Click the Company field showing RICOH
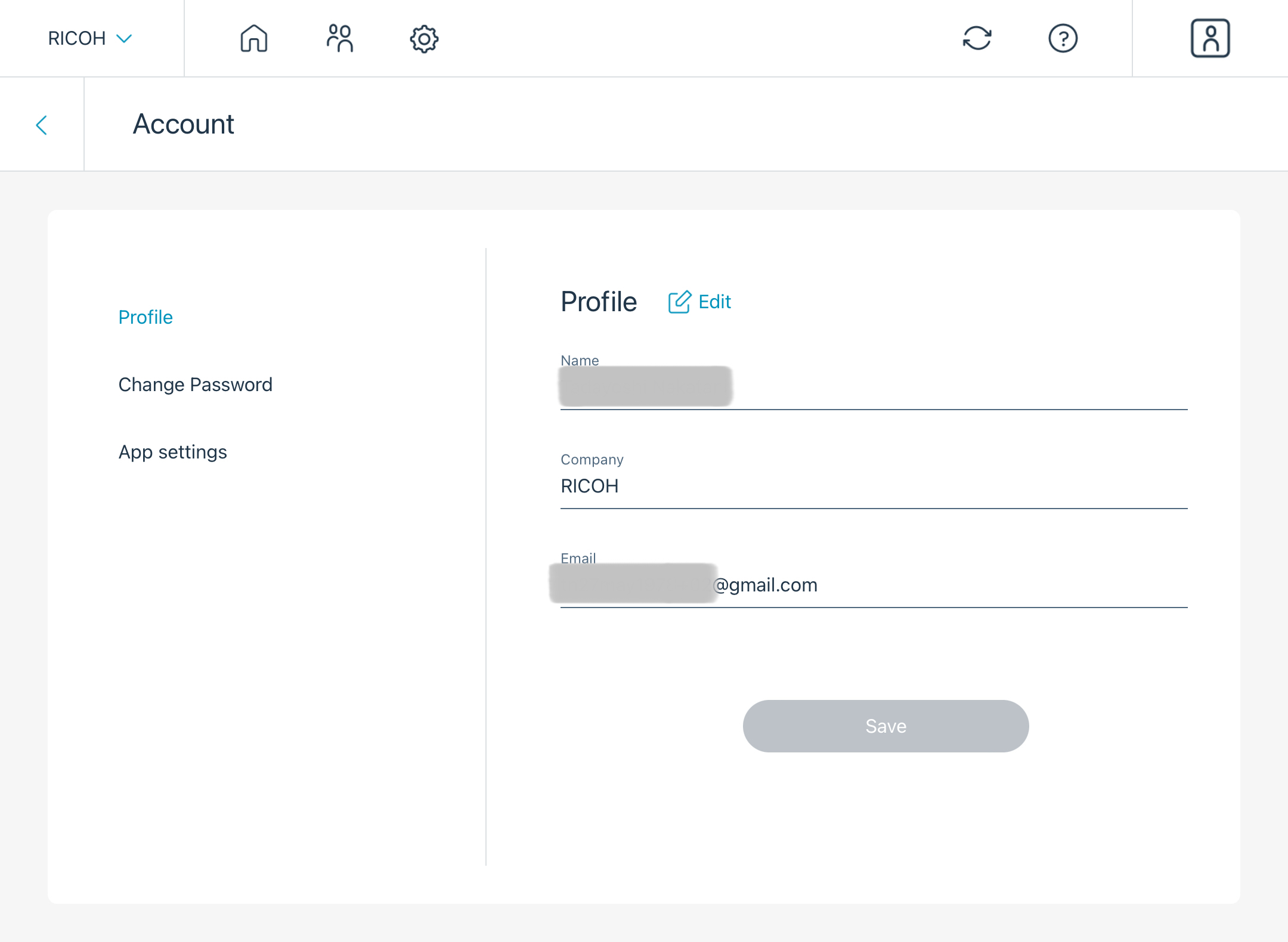Image resolution: width=1288 pixels, height=942 pixels. click(x=874, y=487)
